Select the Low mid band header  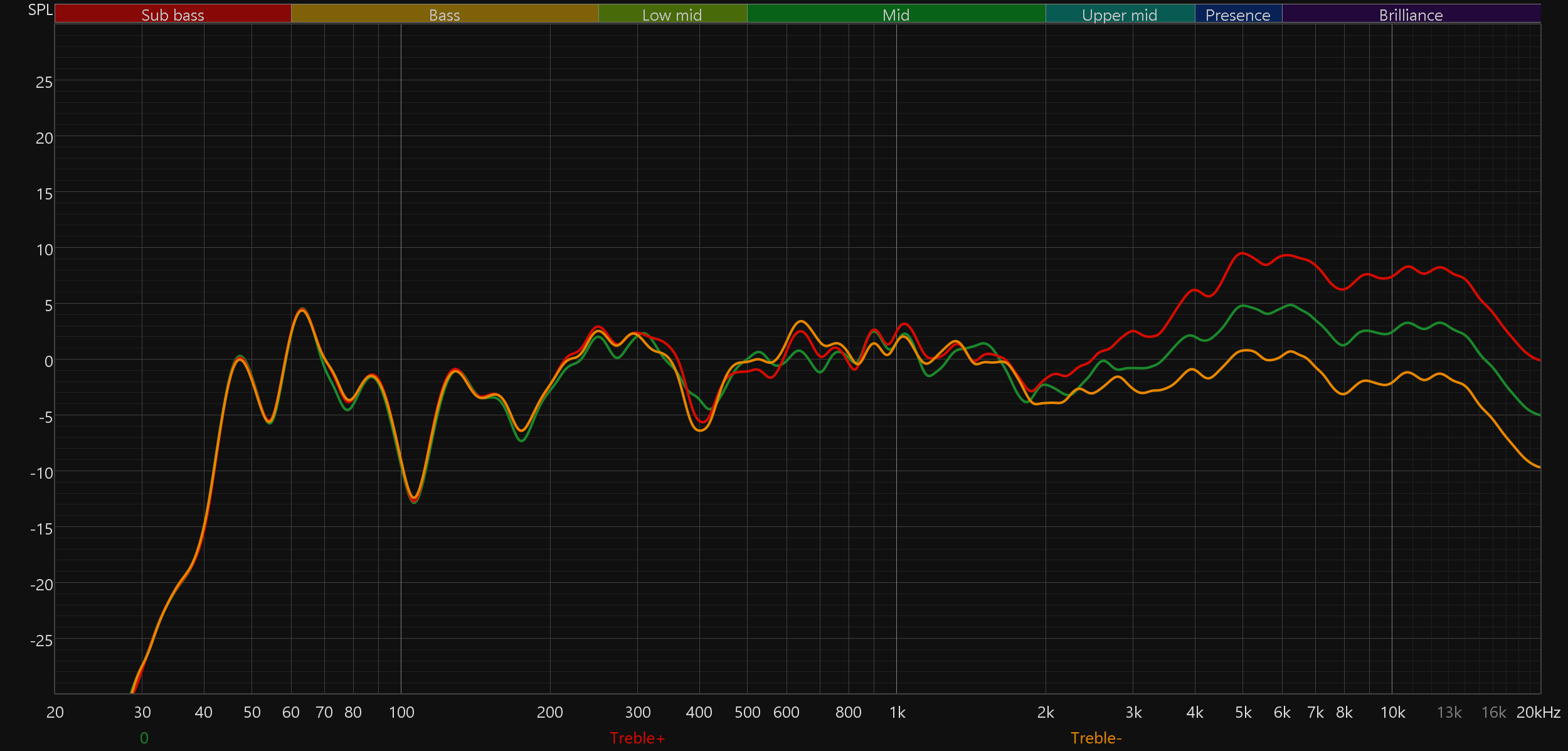pos(672,14)
